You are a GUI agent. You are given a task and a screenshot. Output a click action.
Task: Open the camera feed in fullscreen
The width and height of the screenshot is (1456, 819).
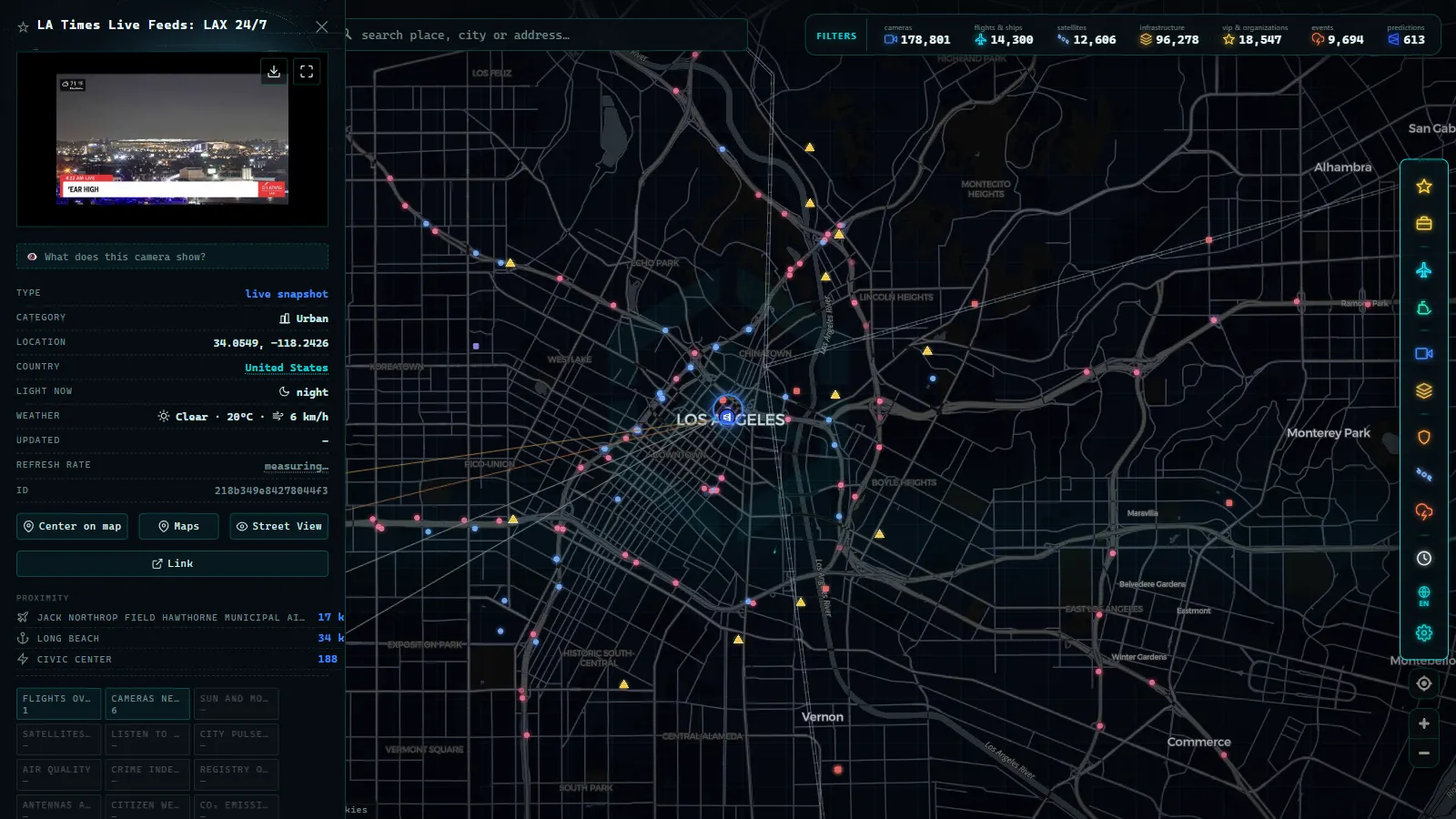pos(307,71)
